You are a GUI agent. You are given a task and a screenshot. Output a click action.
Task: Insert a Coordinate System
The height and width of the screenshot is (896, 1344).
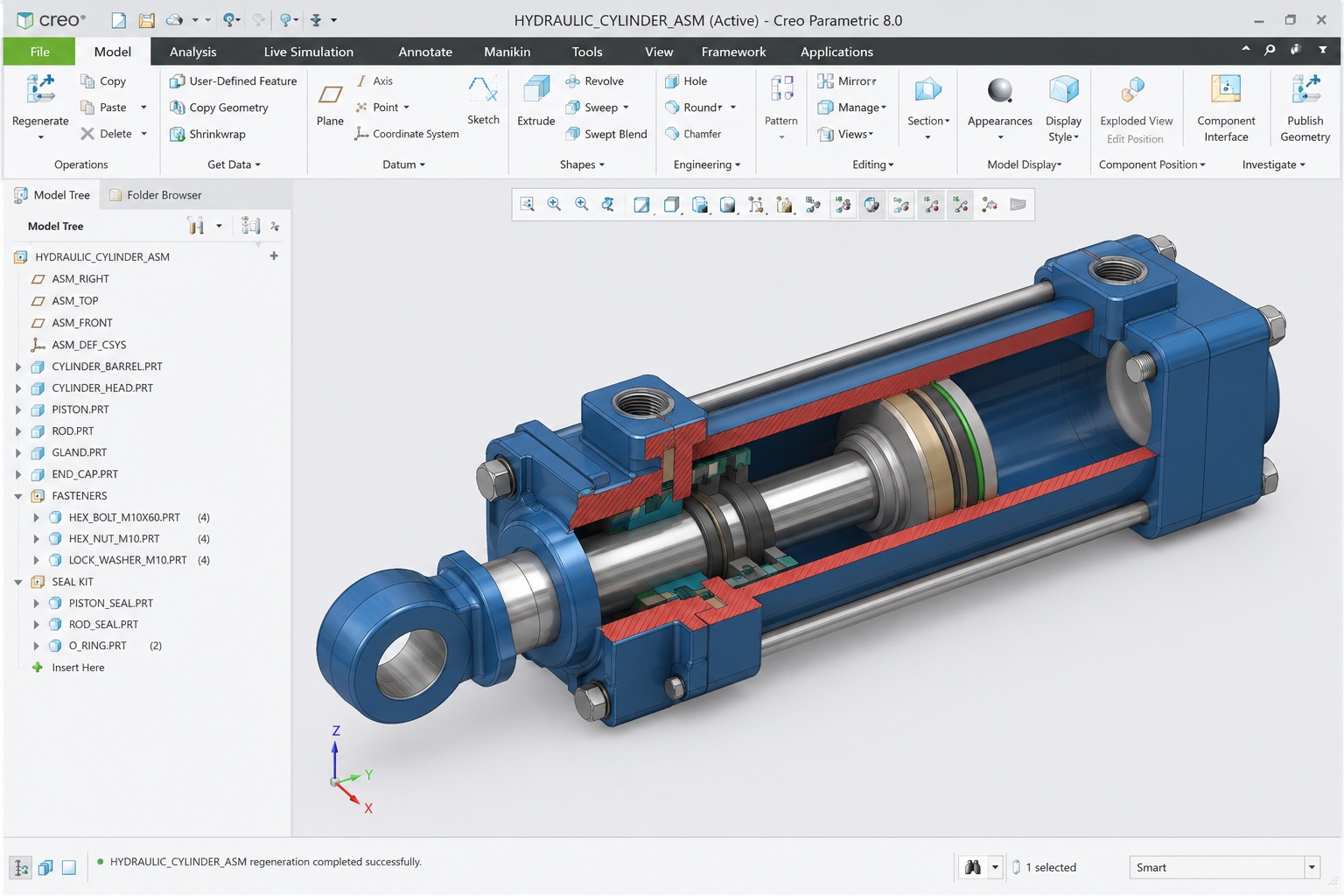407,134
